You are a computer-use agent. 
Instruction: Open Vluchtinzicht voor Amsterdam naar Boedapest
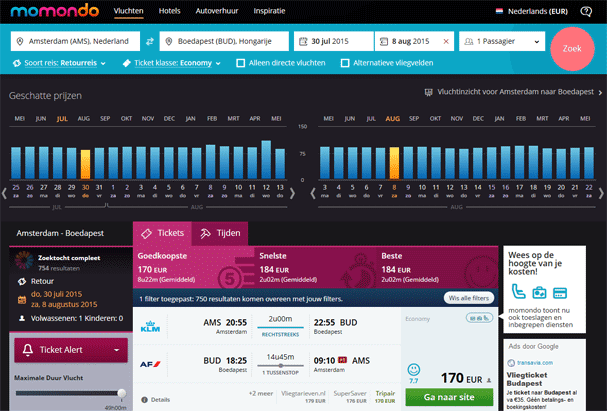point(515,92)
